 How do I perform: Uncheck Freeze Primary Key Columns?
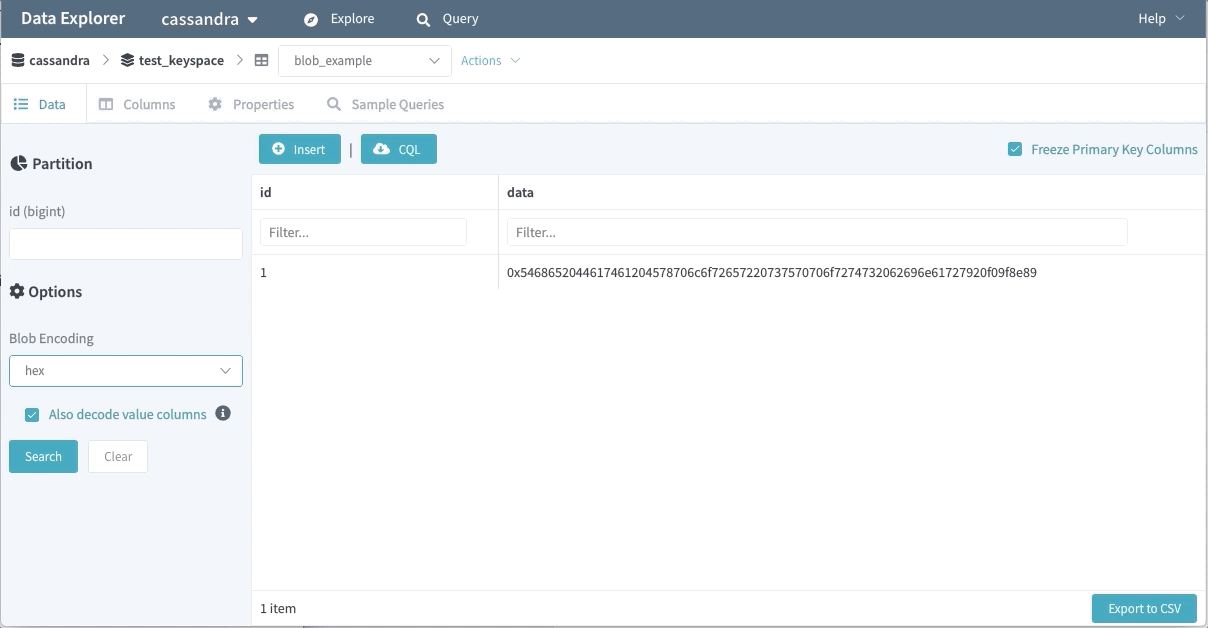[1015, 149]
